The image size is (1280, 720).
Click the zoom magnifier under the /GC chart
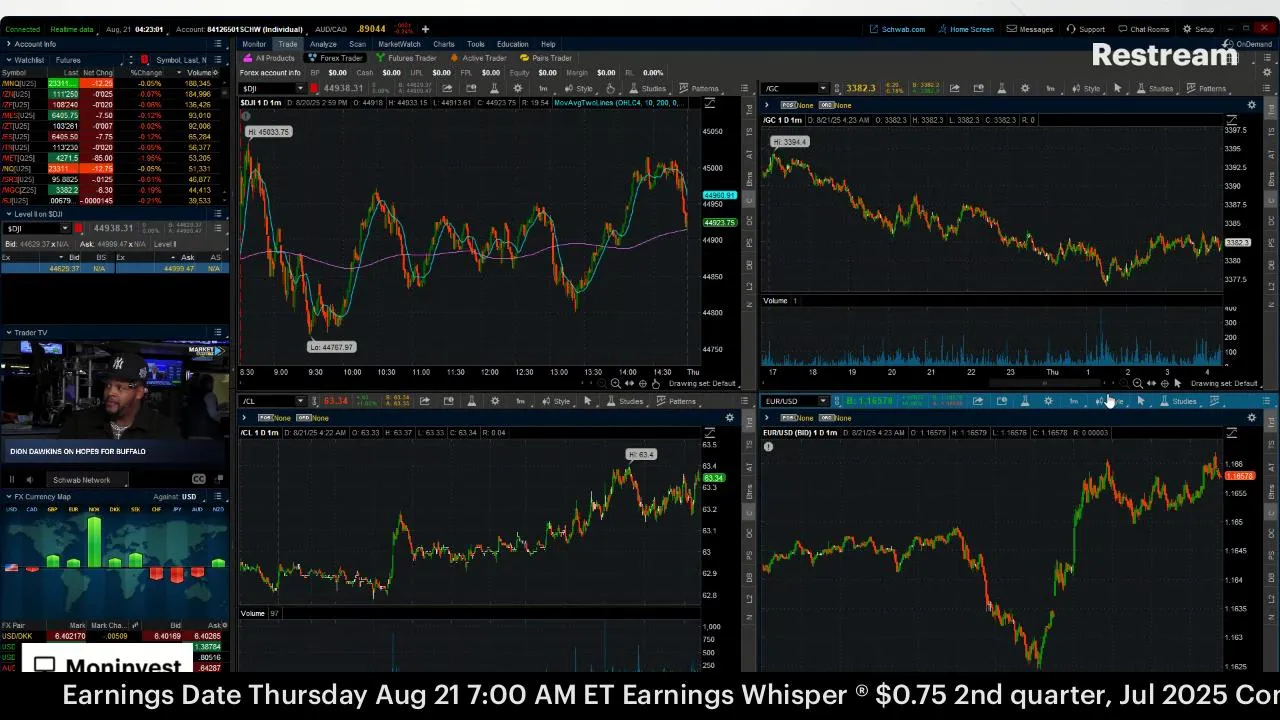click(x=1137, y=383)
